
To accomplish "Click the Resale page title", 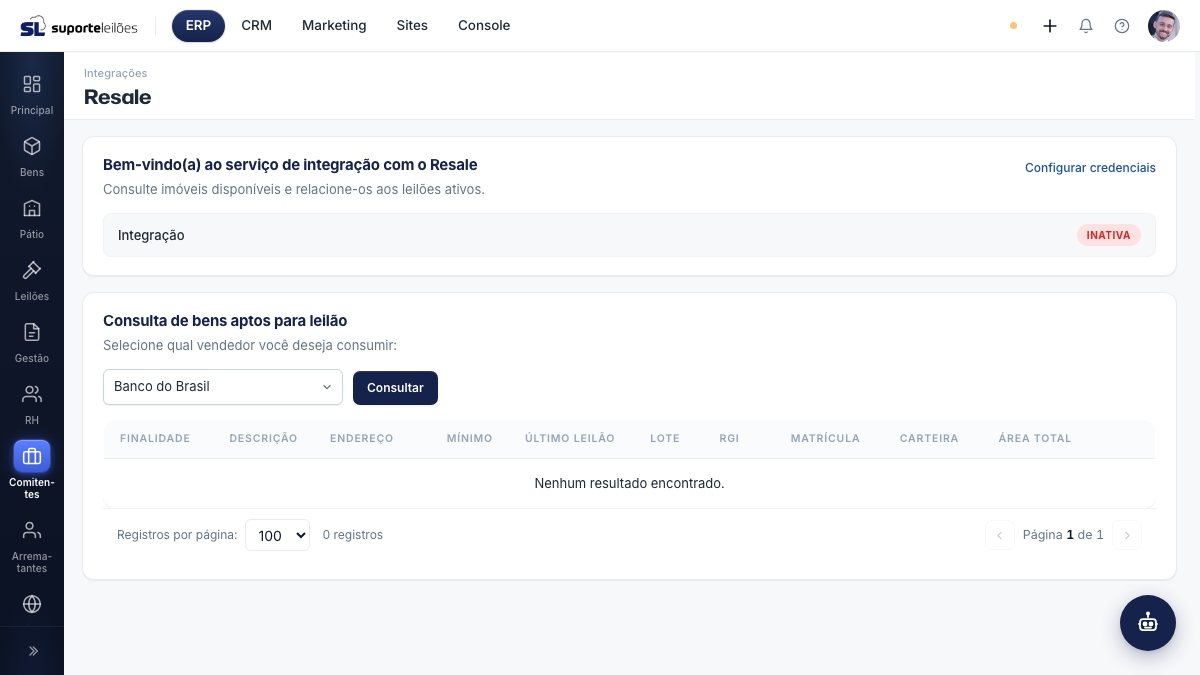I will [118, 97].
